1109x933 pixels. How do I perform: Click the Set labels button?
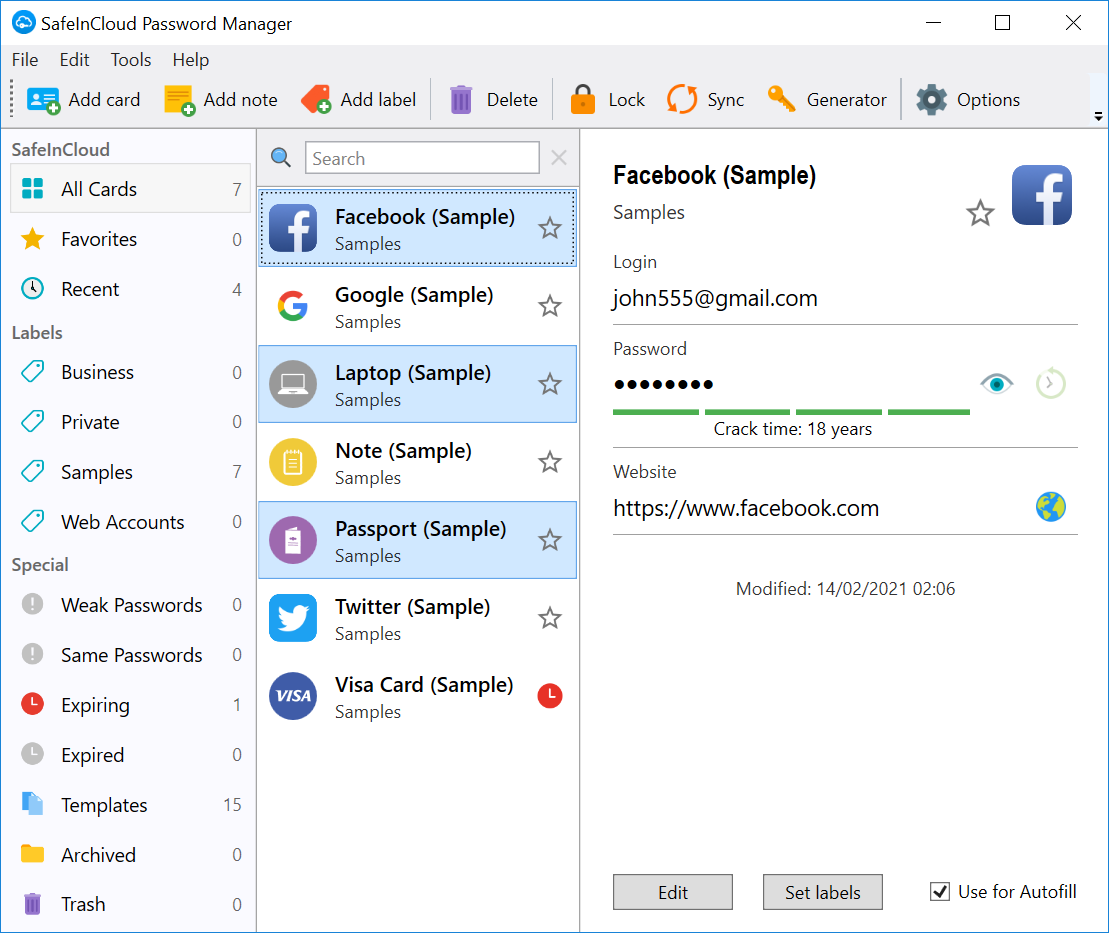(x=823, y=892)
